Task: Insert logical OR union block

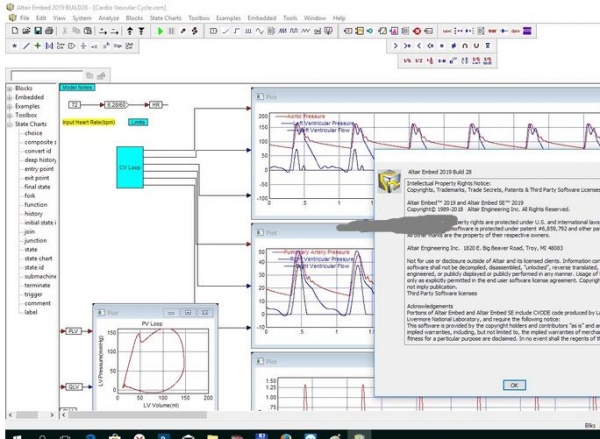Action: point(476,46)
